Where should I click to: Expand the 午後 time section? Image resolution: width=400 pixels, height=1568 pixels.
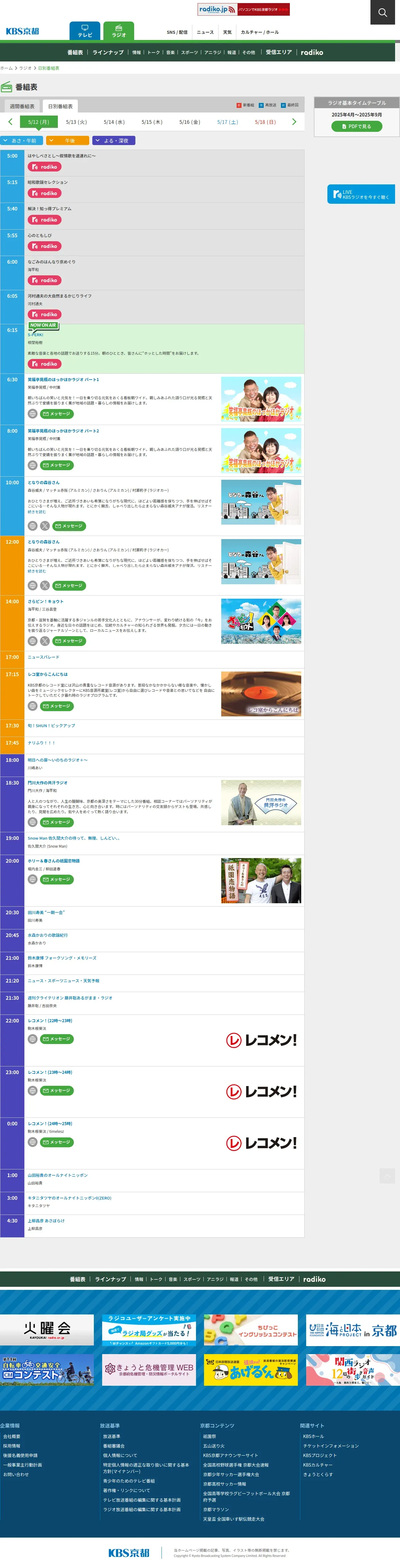click(68, 141)
